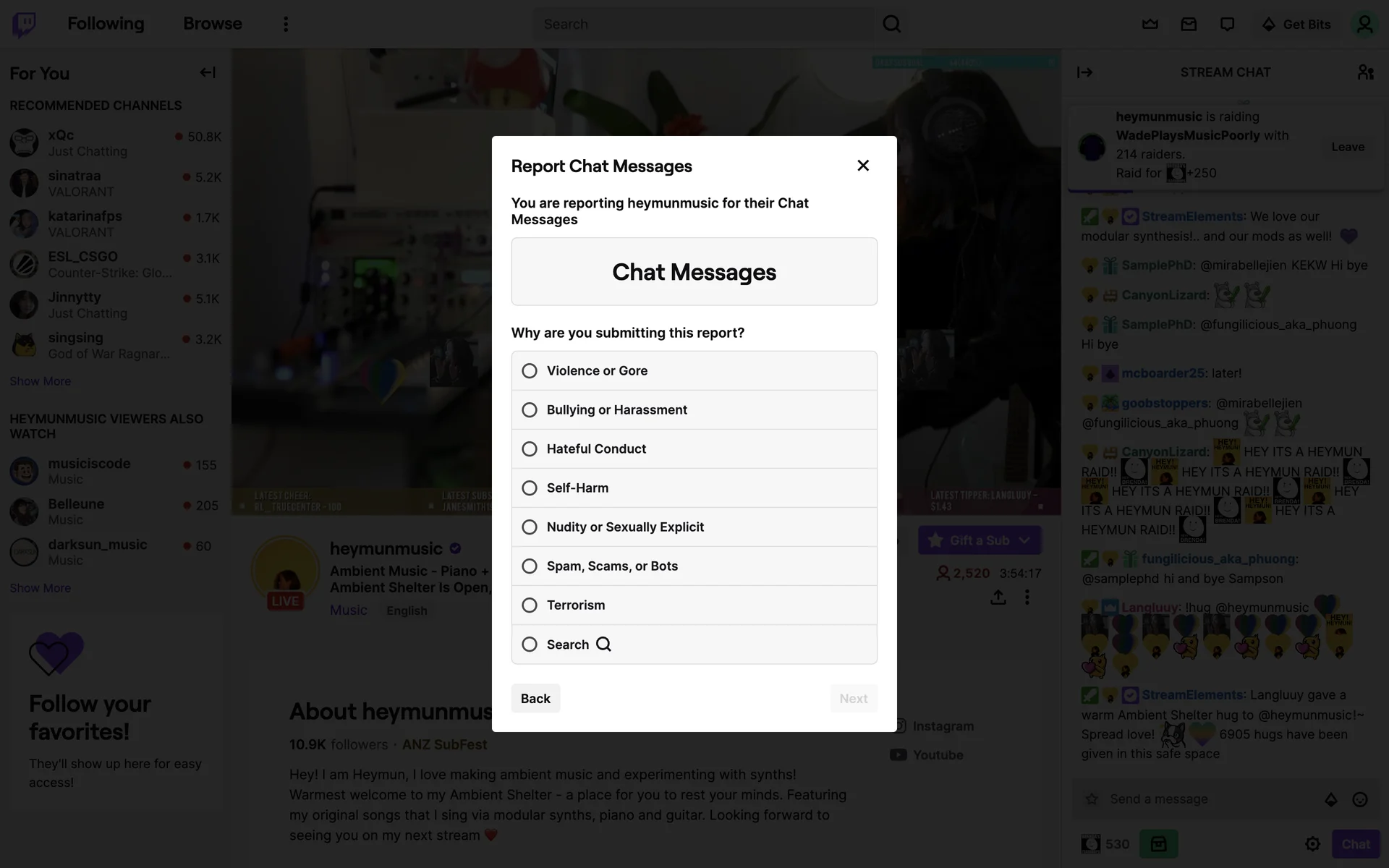This screenshot has width=1389, height=868.
Task: Go to the Browse tab
Action: pos(213,24)
